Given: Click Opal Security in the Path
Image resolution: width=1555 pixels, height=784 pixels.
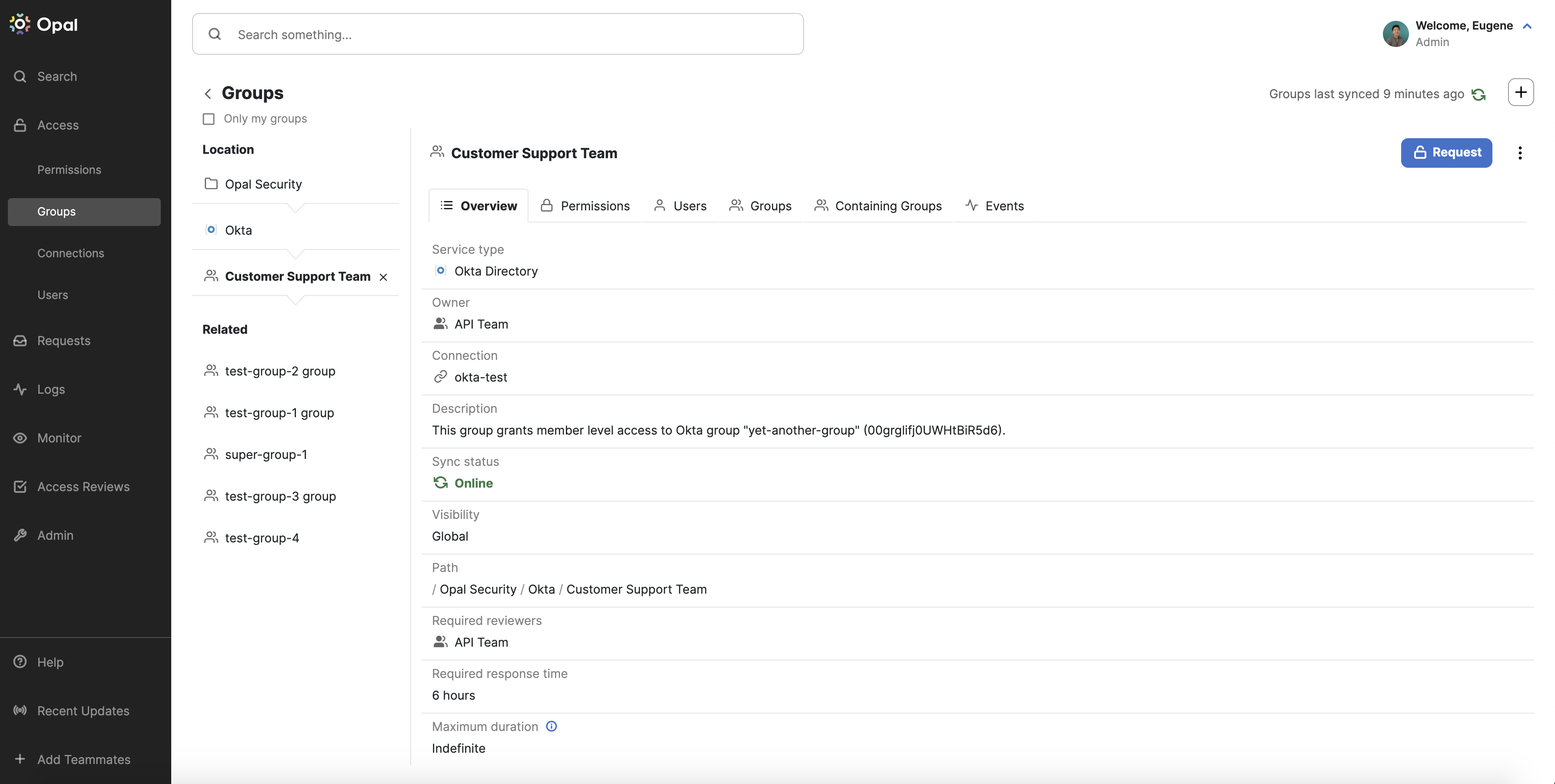Looking at the screenshot, I should pyautogui.click(x=478, y=589).
